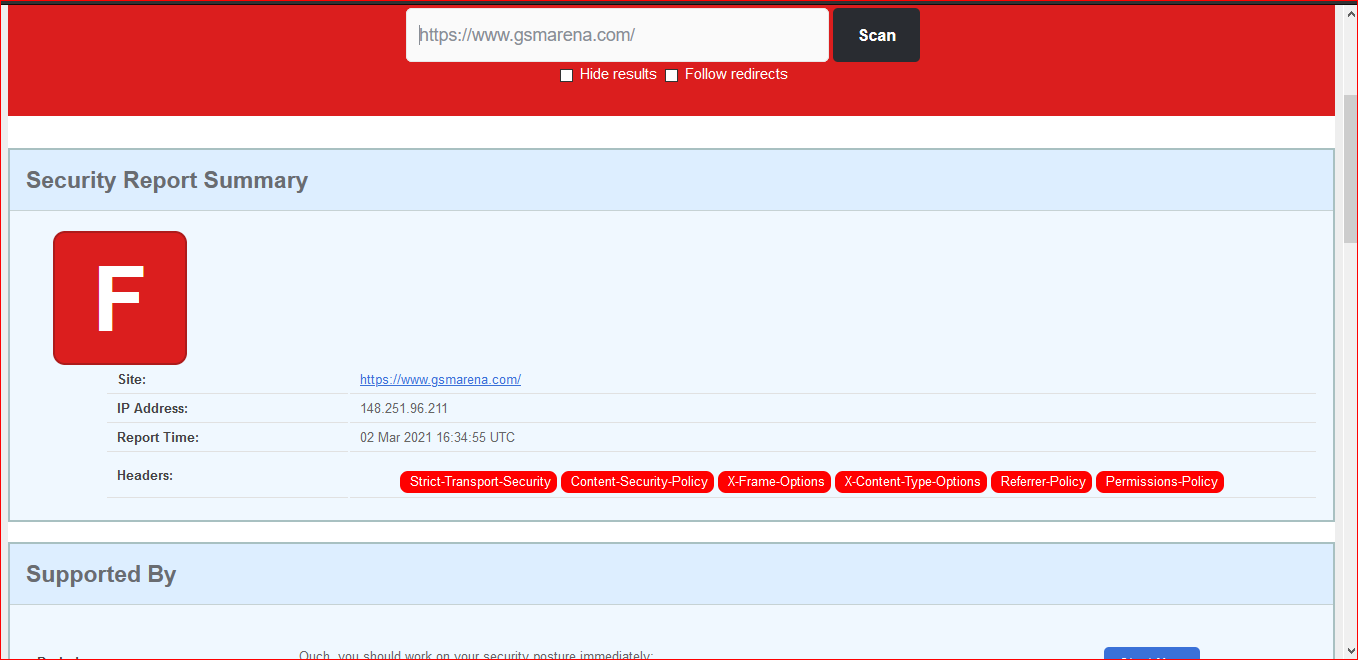This screenshot has height=660, width=1358.
Task: Click the IP Address: label
Action: 152,409
